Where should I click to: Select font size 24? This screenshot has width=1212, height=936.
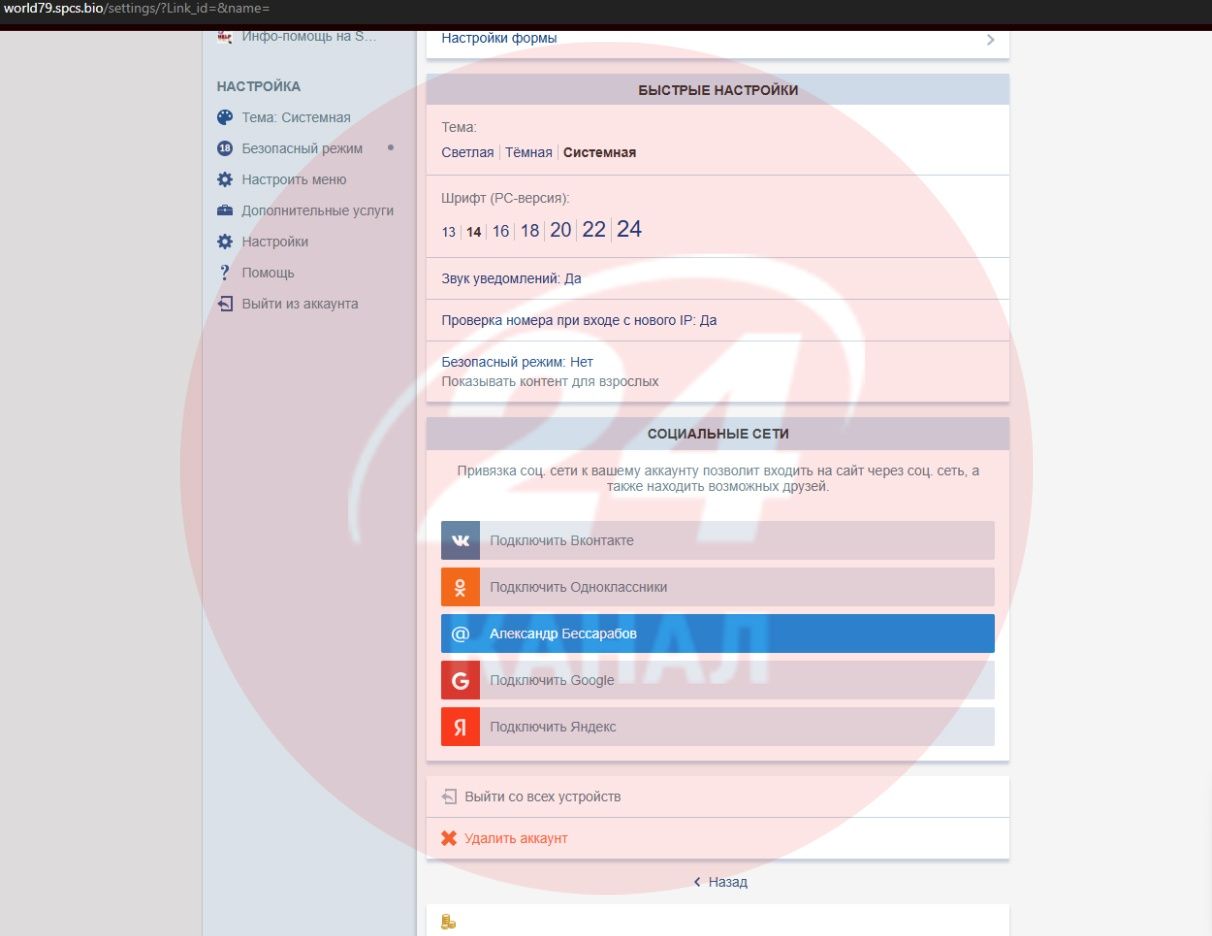coord(629,230)
